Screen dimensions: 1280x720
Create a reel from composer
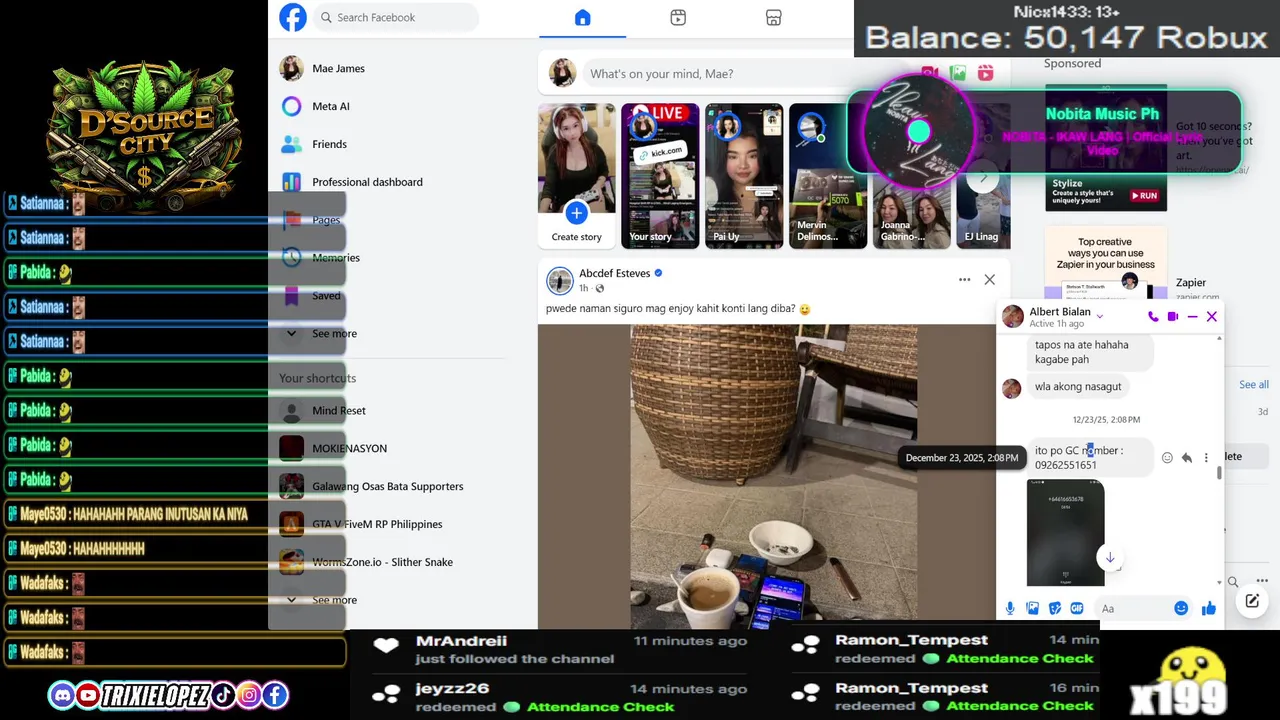point(986,73)
